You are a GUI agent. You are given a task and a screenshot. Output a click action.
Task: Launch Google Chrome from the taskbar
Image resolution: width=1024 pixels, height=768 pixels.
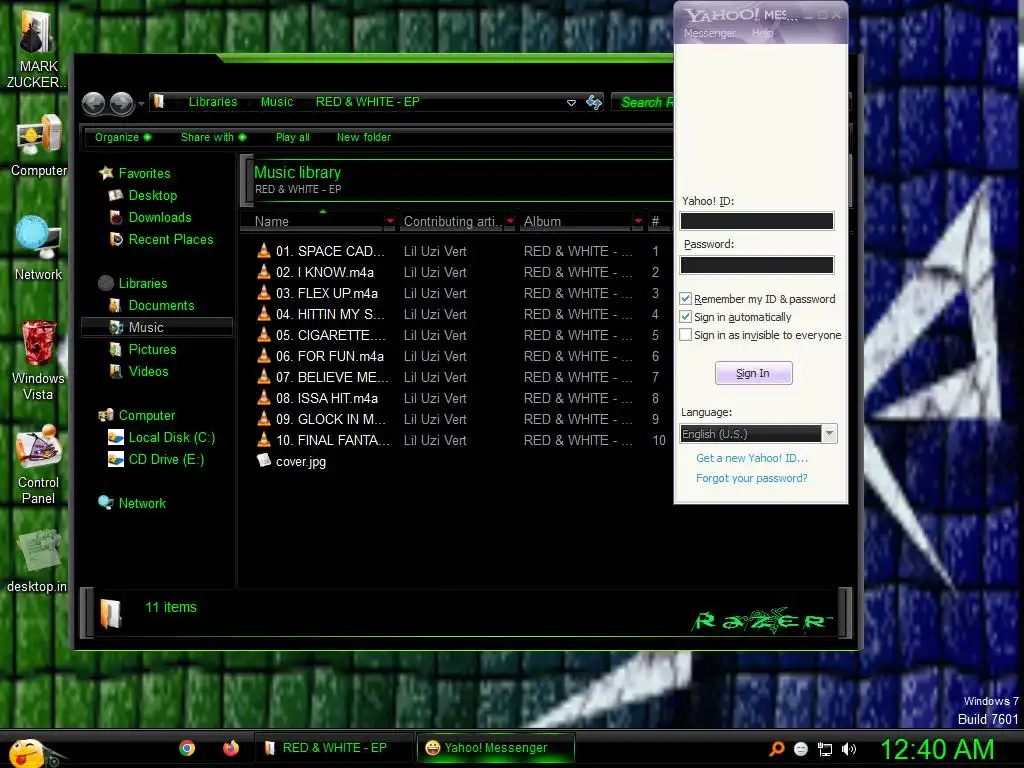click(187, 748)
